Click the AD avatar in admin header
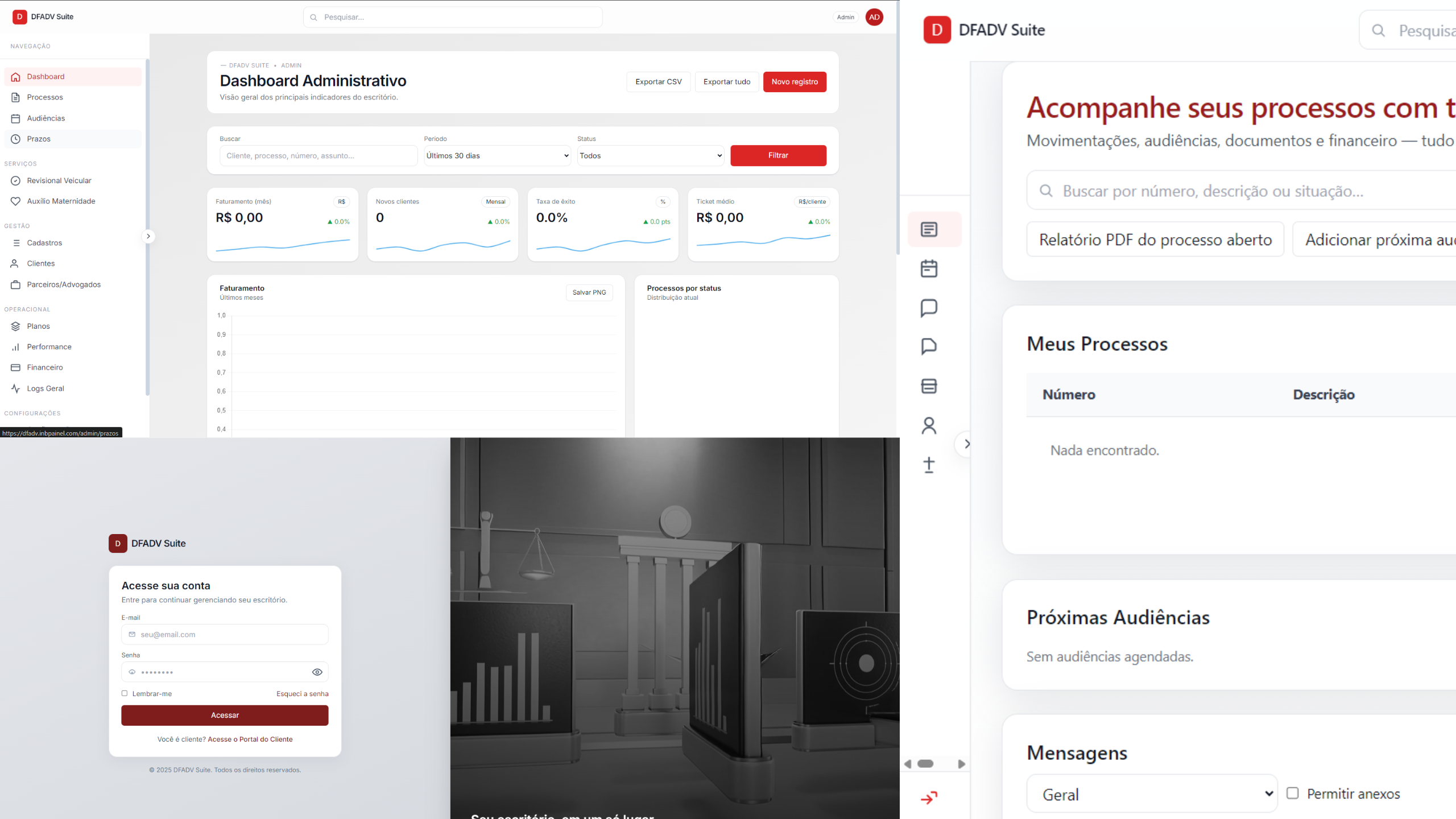 874,17
